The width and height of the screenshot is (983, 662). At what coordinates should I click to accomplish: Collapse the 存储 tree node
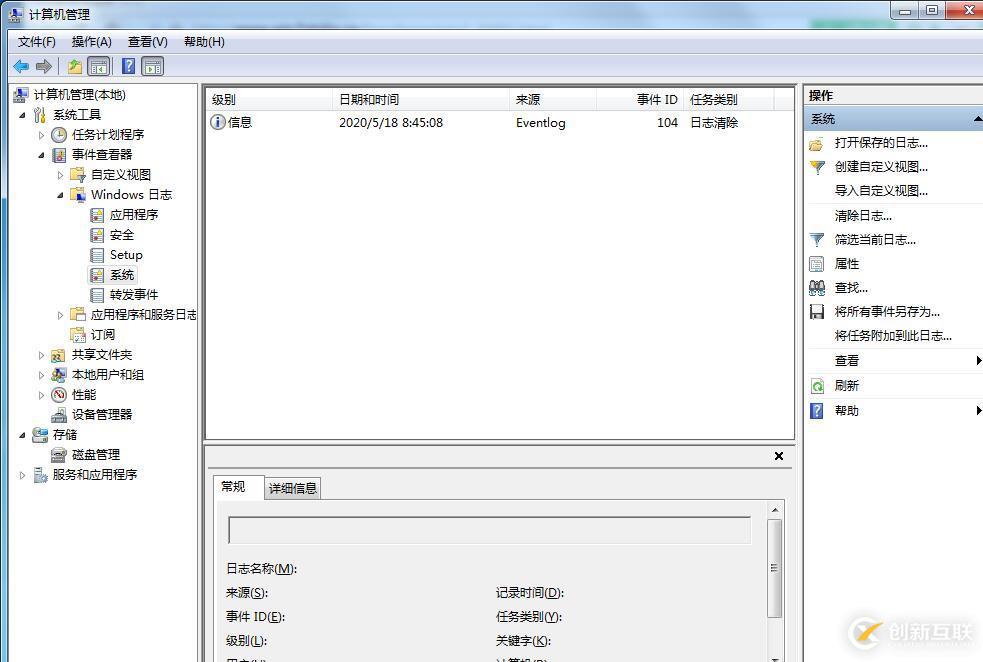coord(23,435)
